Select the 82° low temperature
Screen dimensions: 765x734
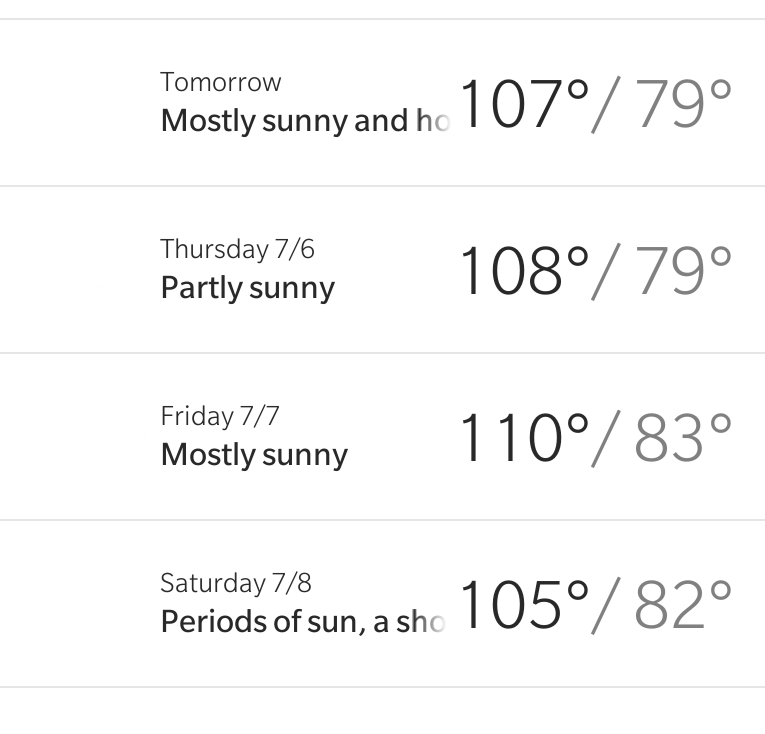684,605
